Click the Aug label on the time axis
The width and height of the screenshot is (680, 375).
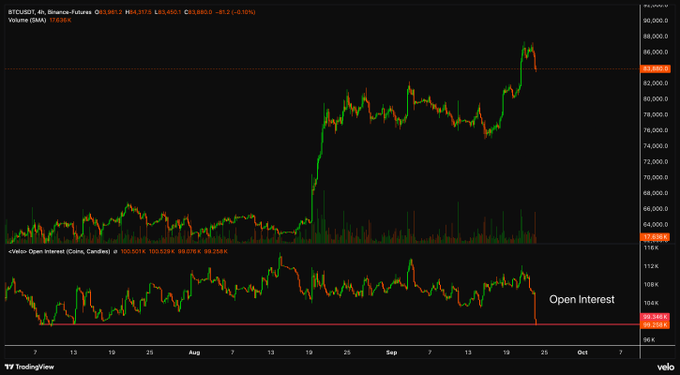coord(194,352)
